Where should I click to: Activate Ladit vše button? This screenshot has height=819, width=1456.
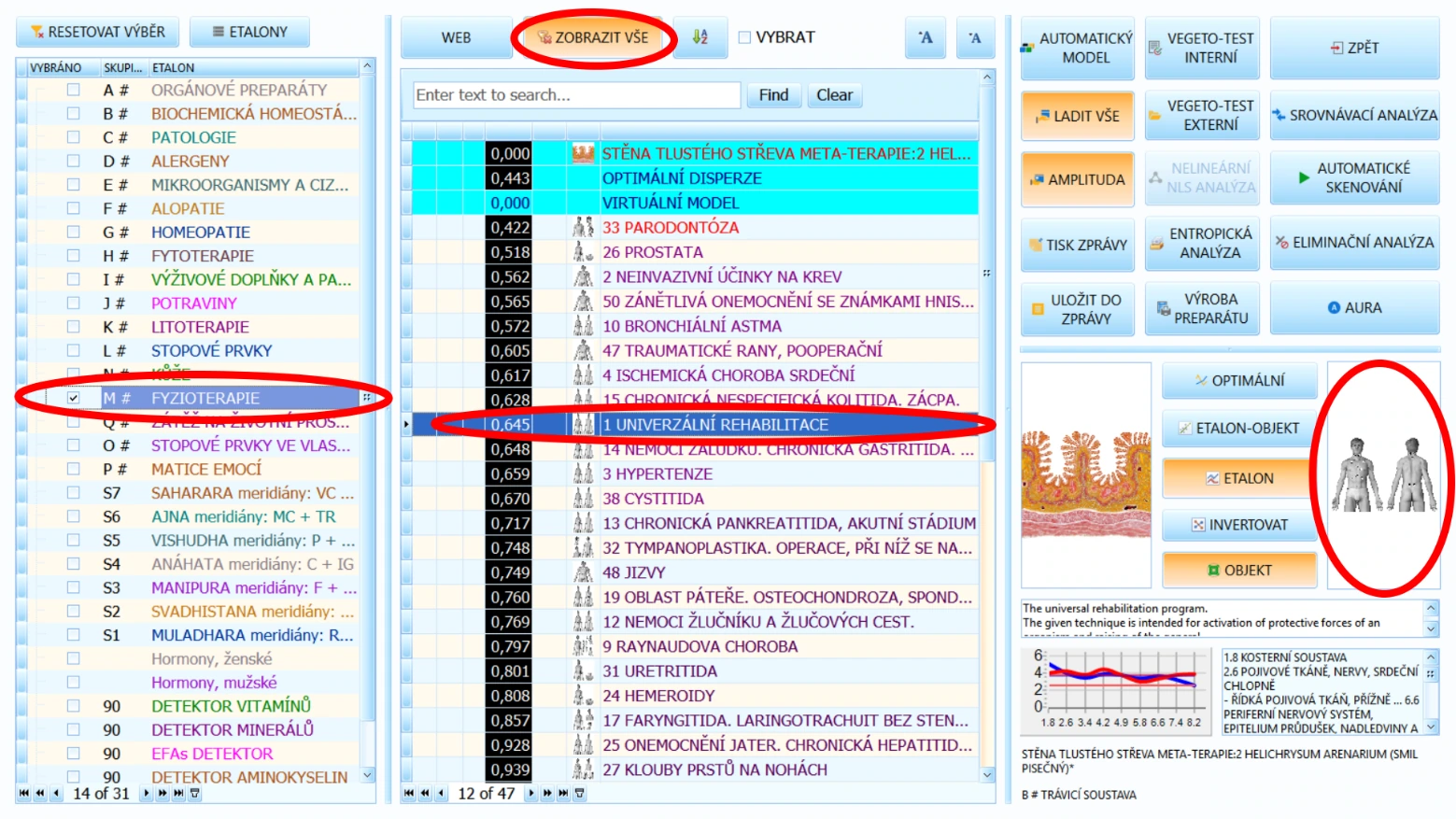pos(1077,116)
